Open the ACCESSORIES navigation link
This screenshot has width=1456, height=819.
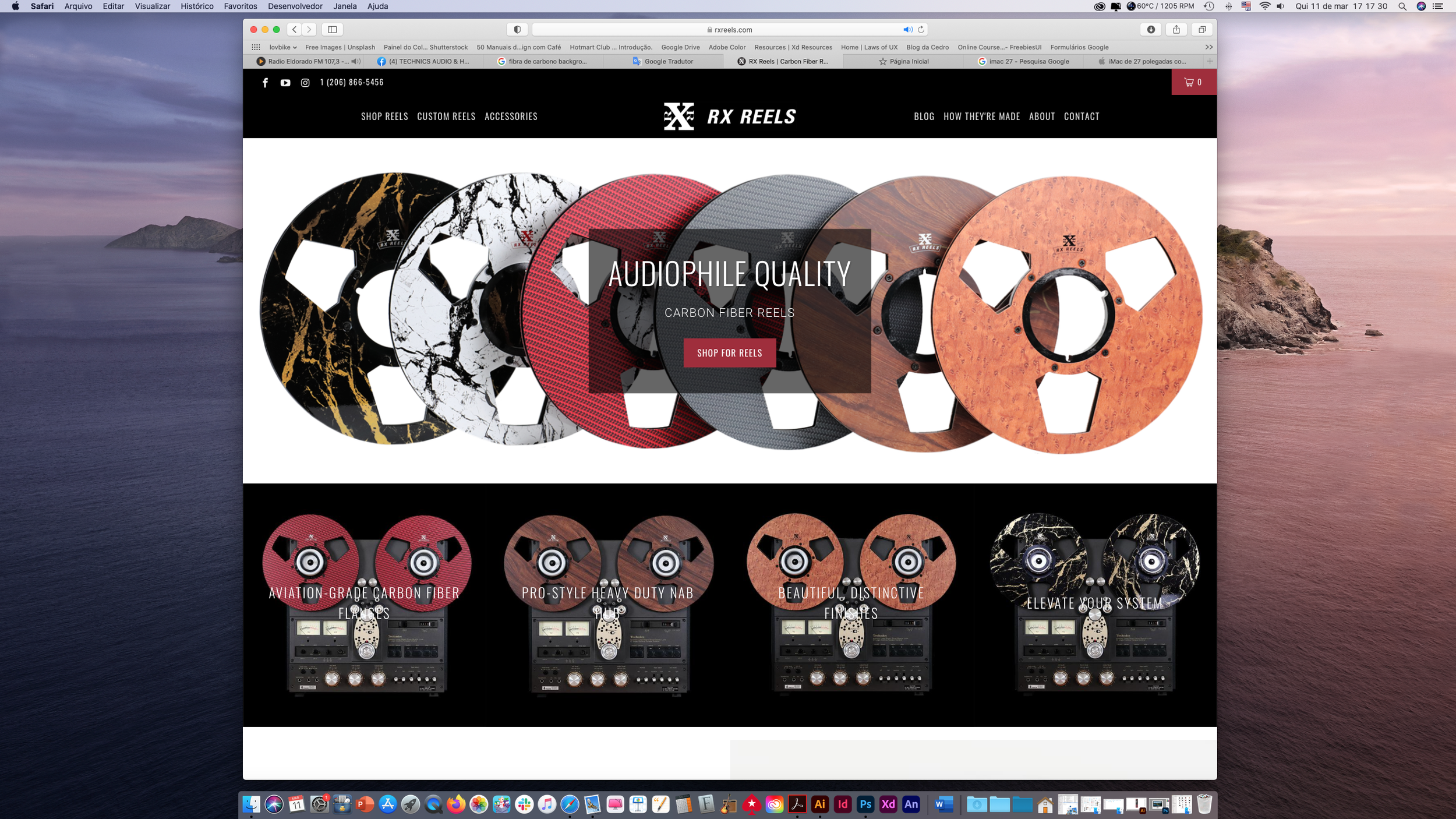511,117
